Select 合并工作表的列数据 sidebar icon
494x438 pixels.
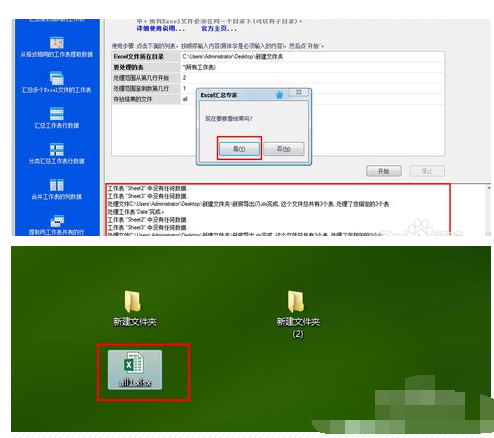click(57, 185)
